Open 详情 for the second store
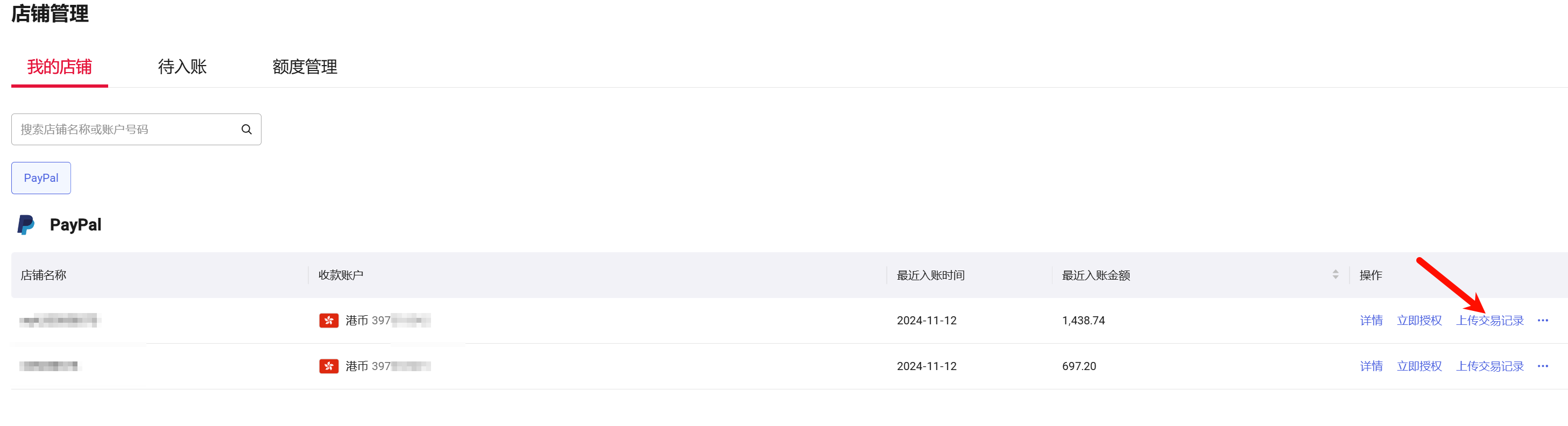Image resolution: width=1568 pixels, height=426 pixels. point(1372,366)
